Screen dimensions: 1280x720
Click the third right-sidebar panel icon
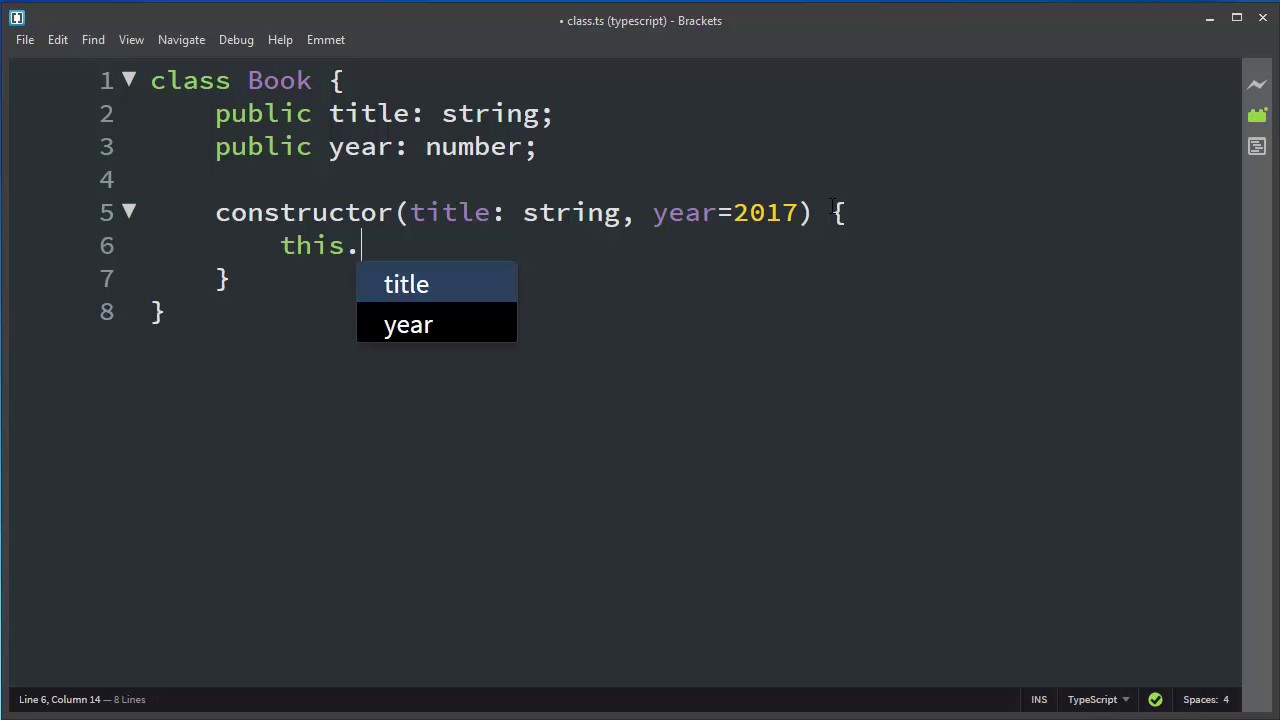(x=1257, y=147)
